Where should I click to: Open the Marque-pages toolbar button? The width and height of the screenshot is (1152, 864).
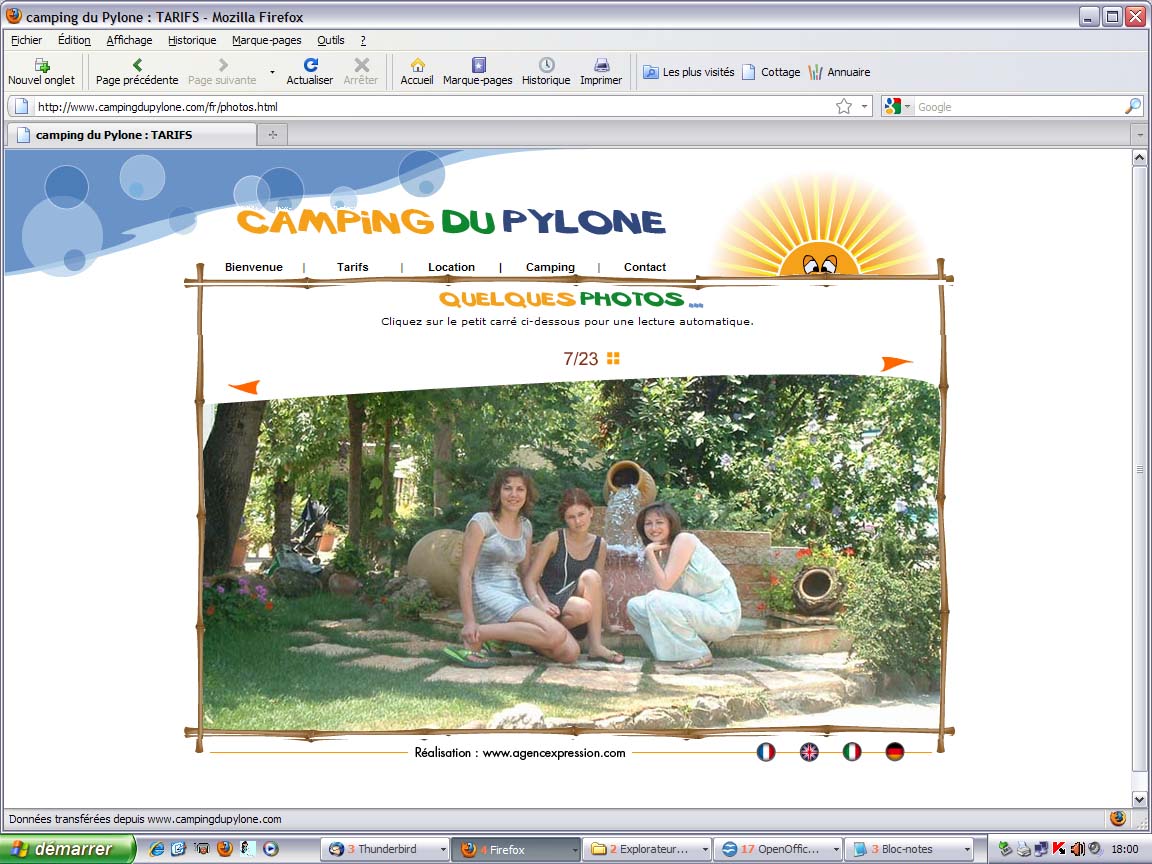click(478, 71)
